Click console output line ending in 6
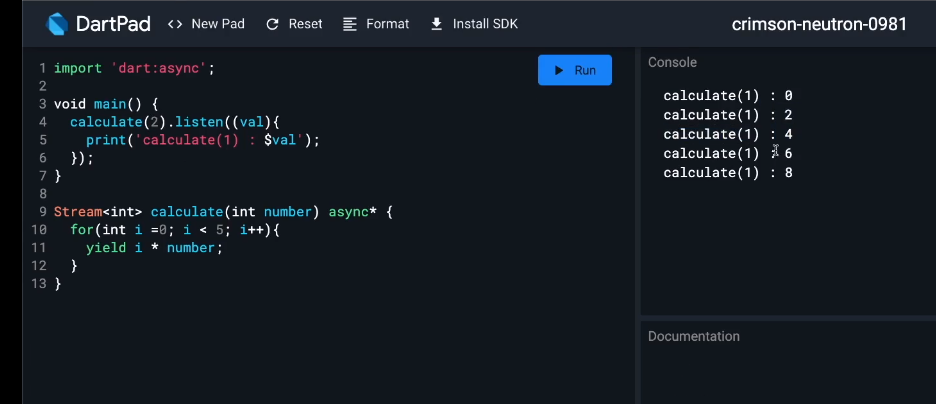The width and height of the screenshot is (936, 404). [x=728, y=153]
